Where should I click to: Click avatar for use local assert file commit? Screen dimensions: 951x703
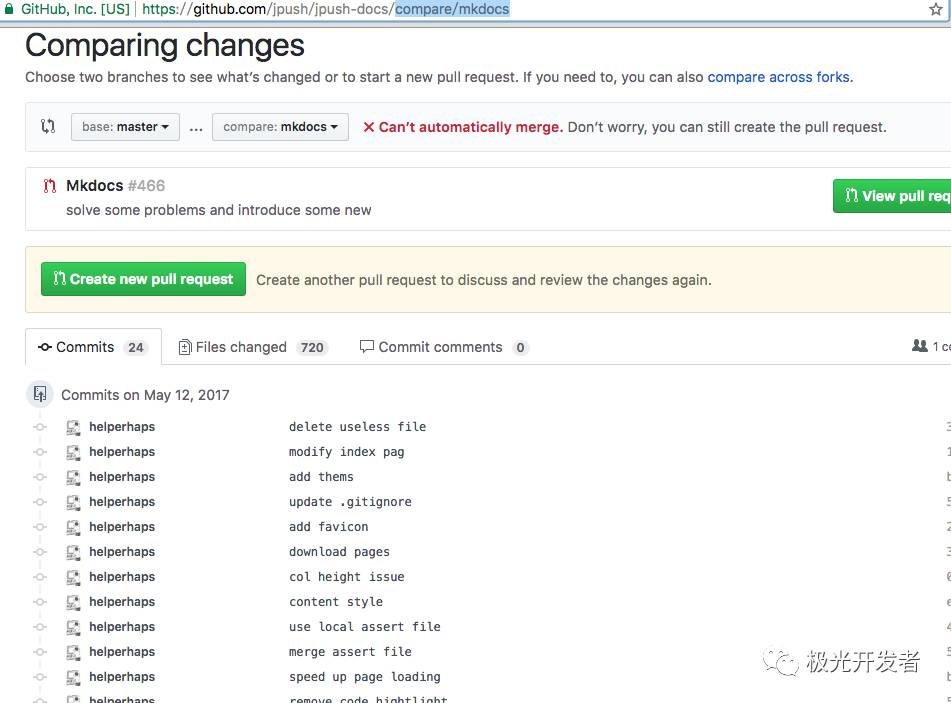(x=73, y=627)
